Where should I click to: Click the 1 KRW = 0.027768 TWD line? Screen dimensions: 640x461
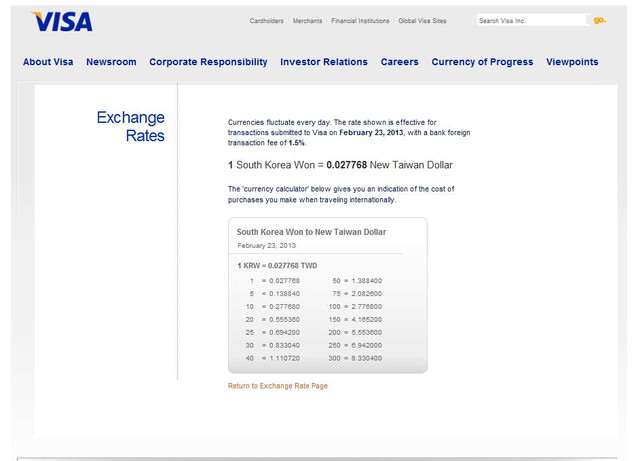pos(277,265)
